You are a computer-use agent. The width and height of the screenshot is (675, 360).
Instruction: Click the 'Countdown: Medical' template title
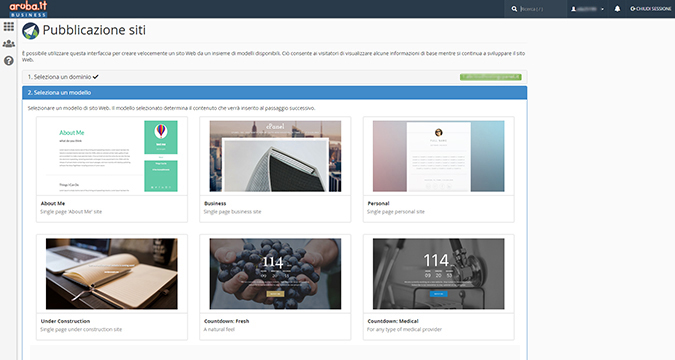[393, 321]
